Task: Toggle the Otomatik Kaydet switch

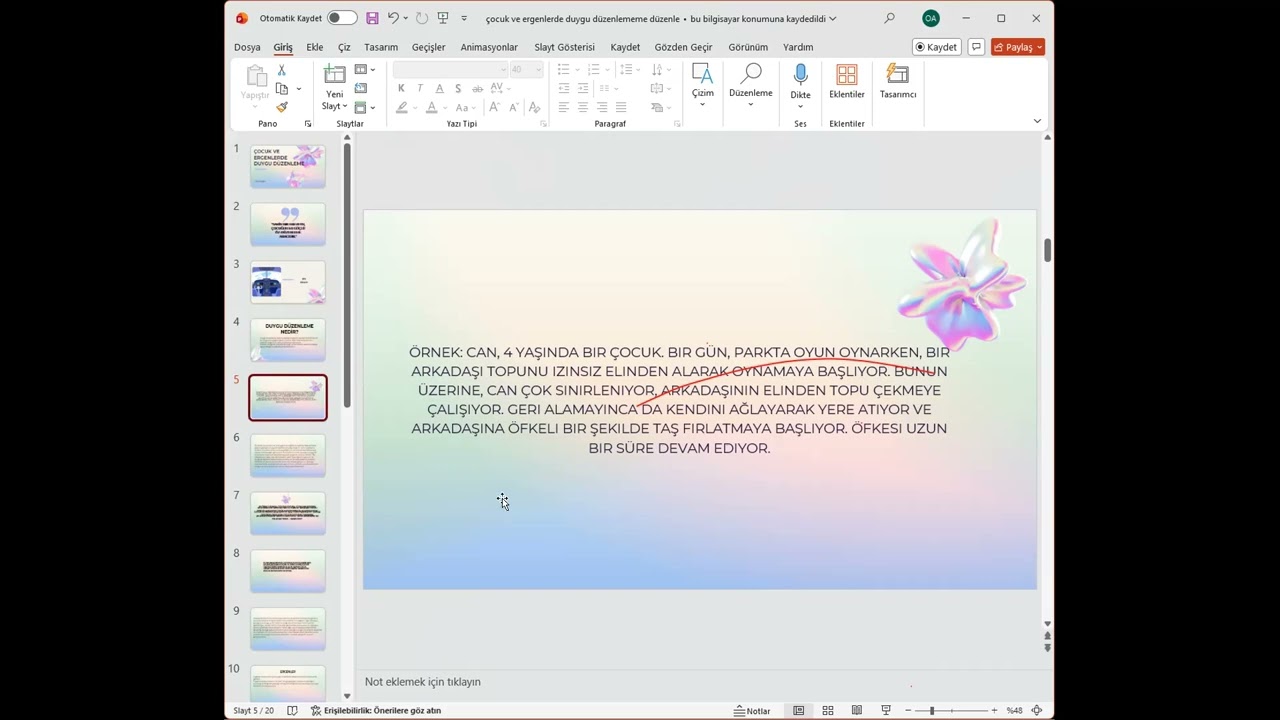Action: (341, 18)
